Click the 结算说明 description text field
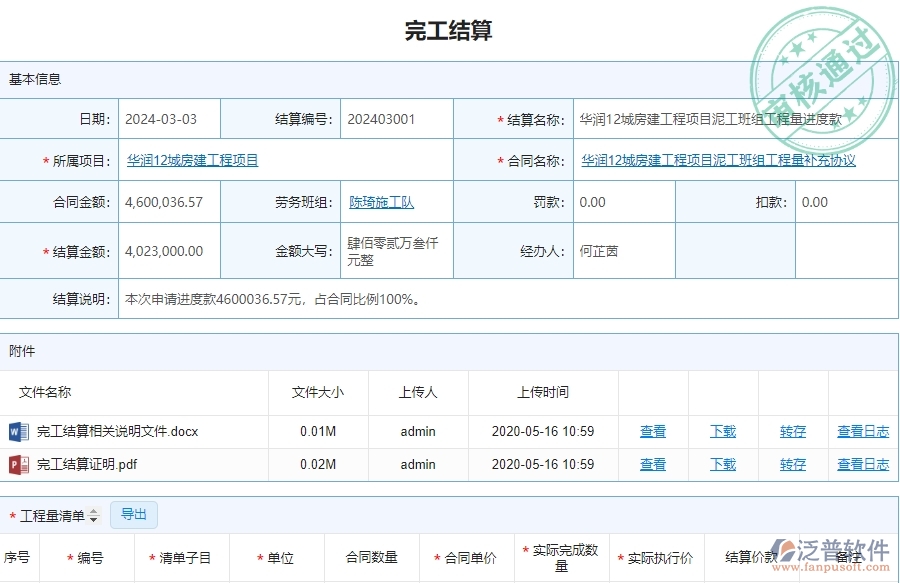 (x=400, y=299)
